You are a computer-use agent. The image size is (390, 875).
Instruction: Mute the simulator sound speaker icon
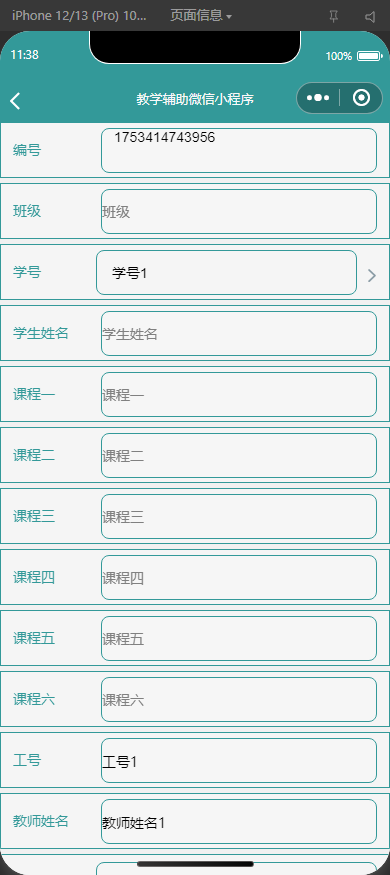pyautogui.click(x=370, y=17)
